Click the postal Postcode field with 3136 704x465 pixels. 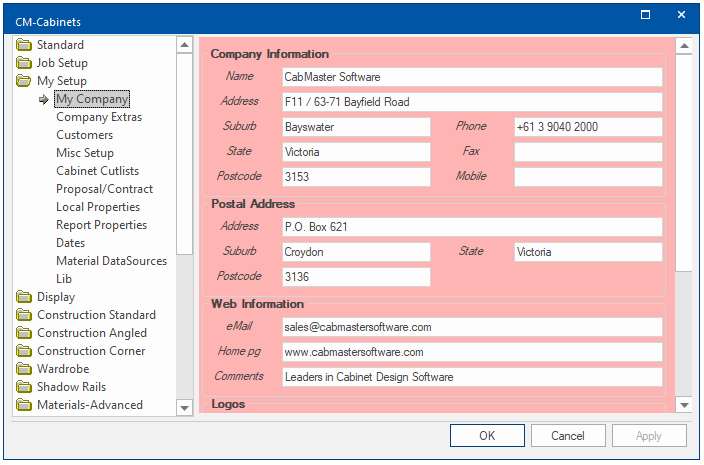coord(356,277)
